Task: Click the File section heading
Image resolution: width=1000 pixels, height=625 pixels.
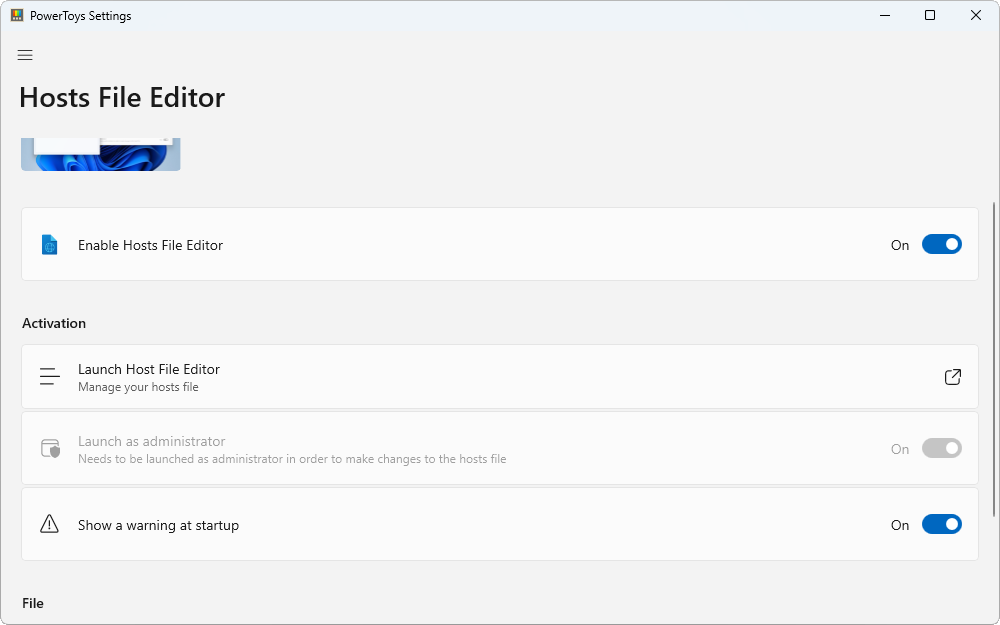Action: point(33,603)
